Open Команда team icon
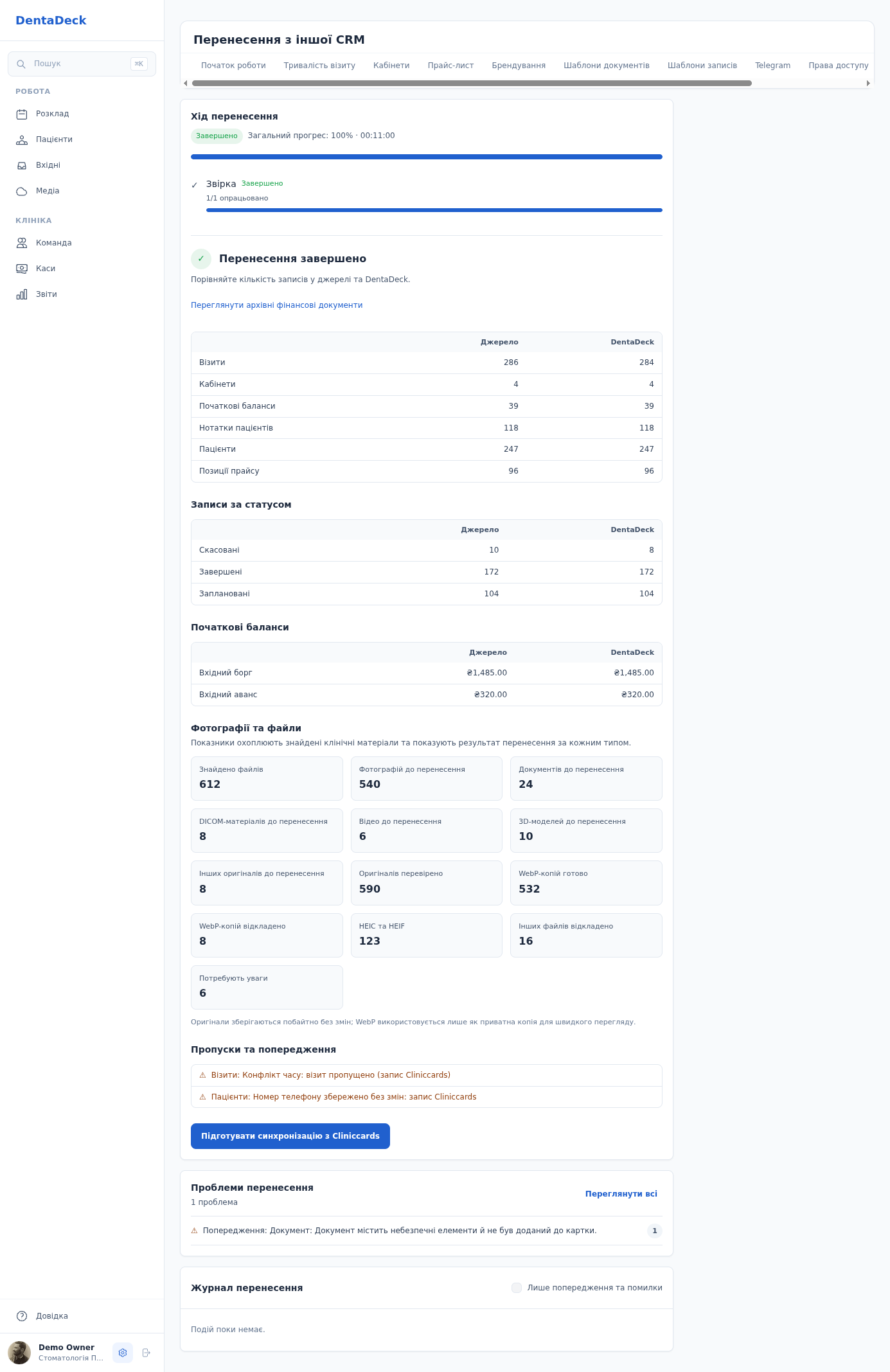 tap(22, 243)
